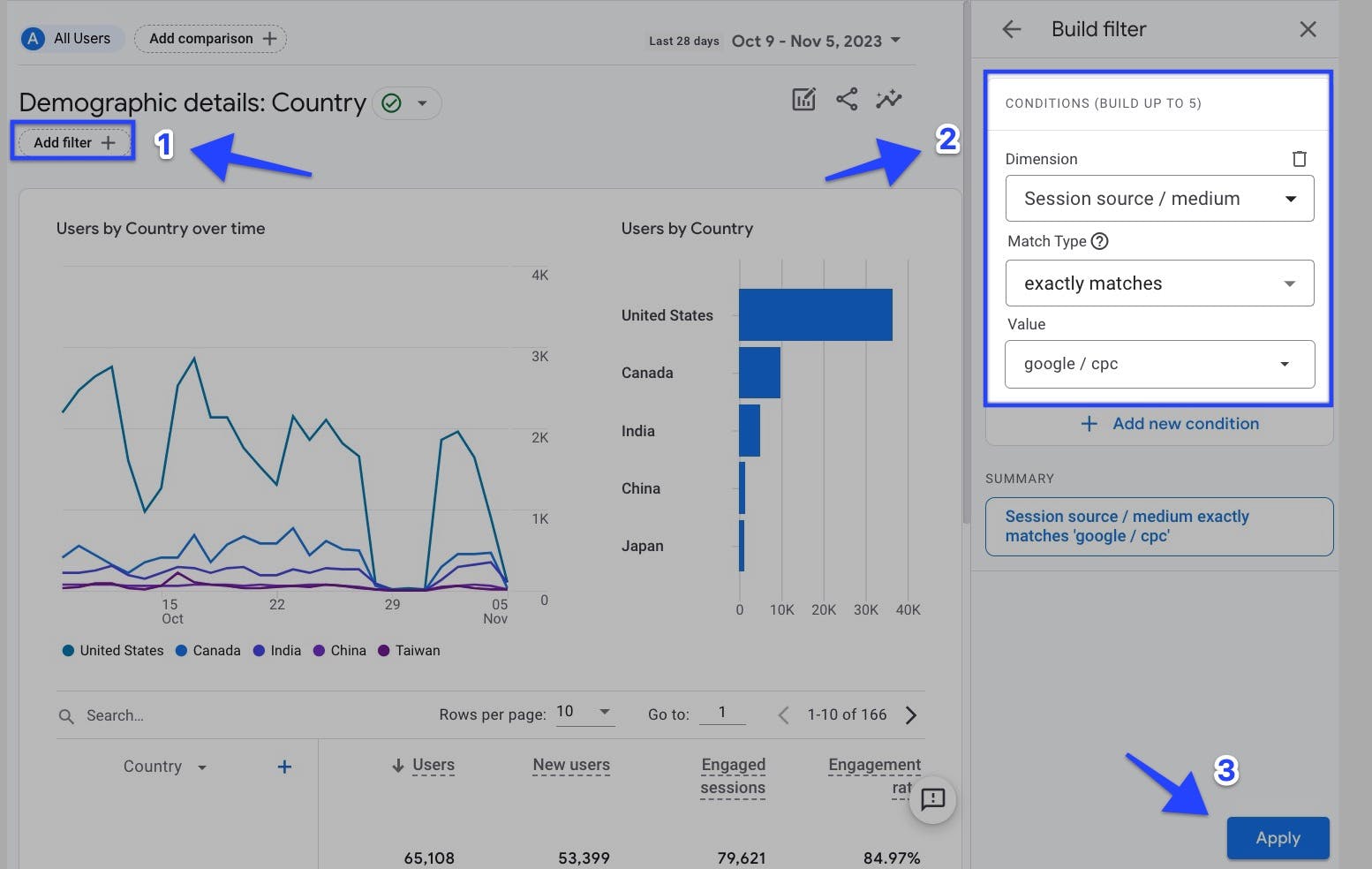This screenshot has height=869, width=1372.
Task: Delete the condition with the trash icon
Action: tap(1300, 159)
